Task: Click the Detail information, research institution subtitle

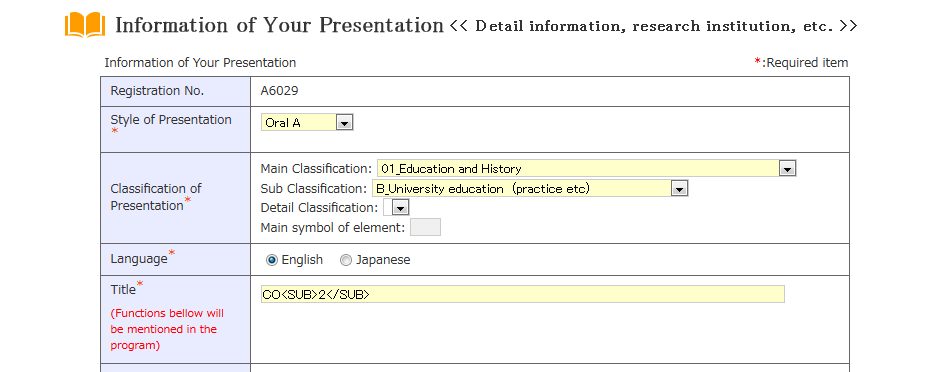Action: (x=654, y=26)
